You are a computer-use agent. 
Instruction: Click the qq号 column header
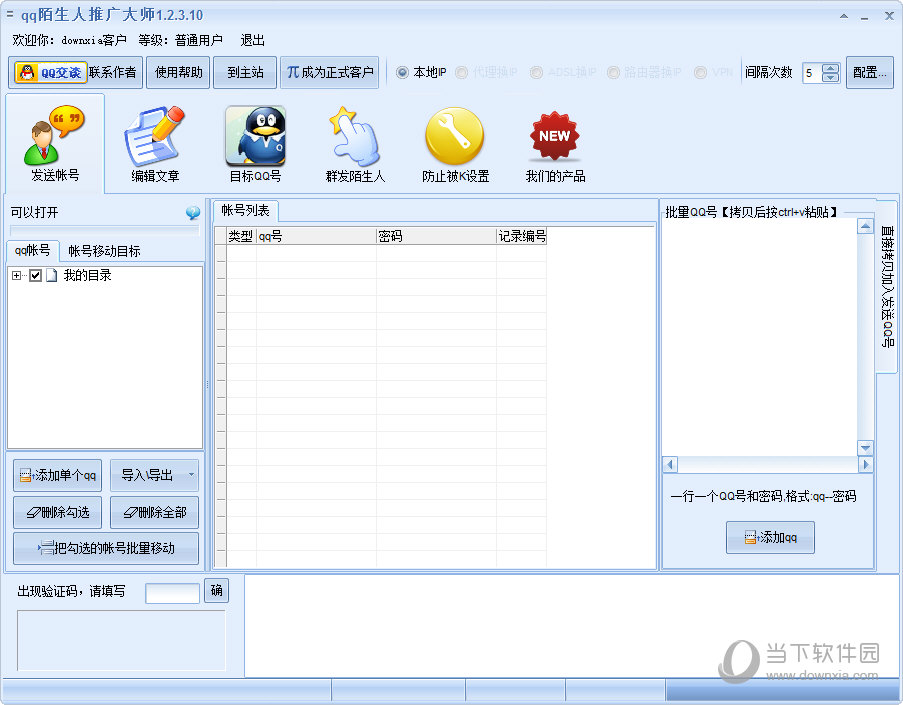(316, 236)
